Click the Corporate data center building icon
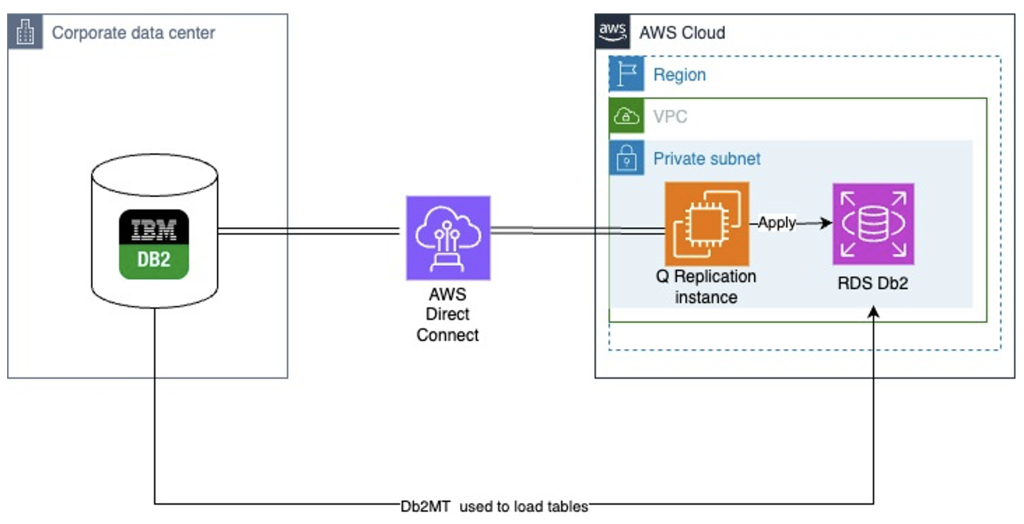 coord(25,32)
